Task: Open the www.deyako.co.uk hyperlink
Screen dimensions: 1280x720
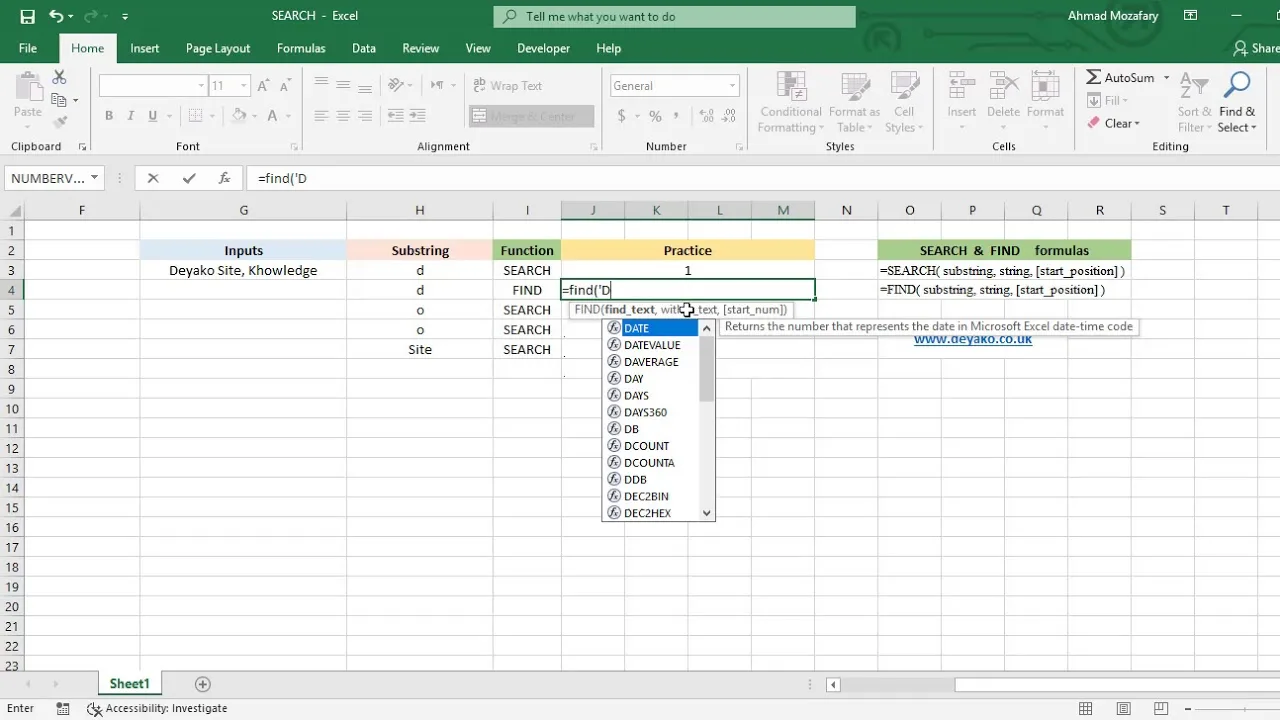Action: tap(973, 339)
